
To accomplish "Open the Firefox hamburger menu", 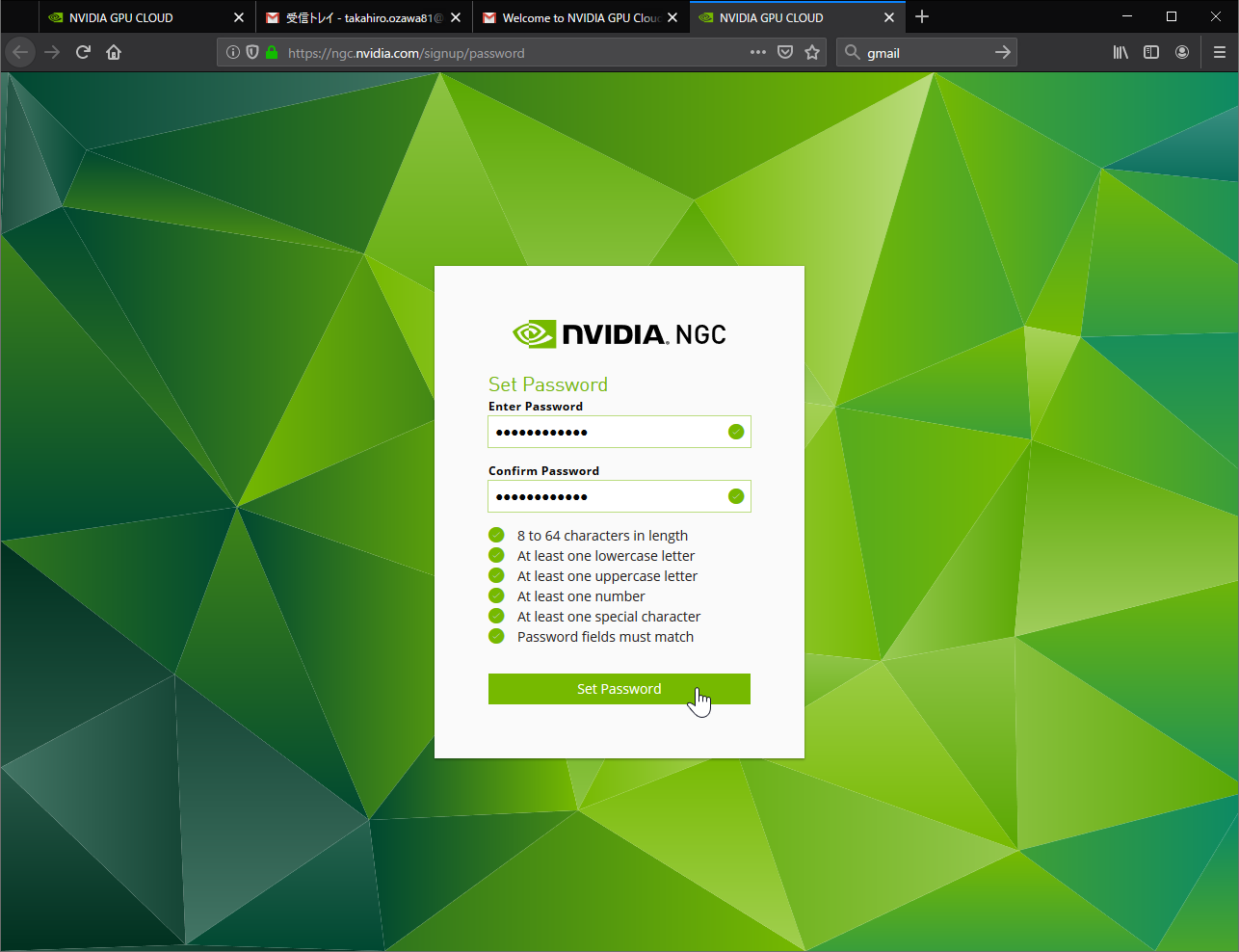I will tap(1220, 52).
